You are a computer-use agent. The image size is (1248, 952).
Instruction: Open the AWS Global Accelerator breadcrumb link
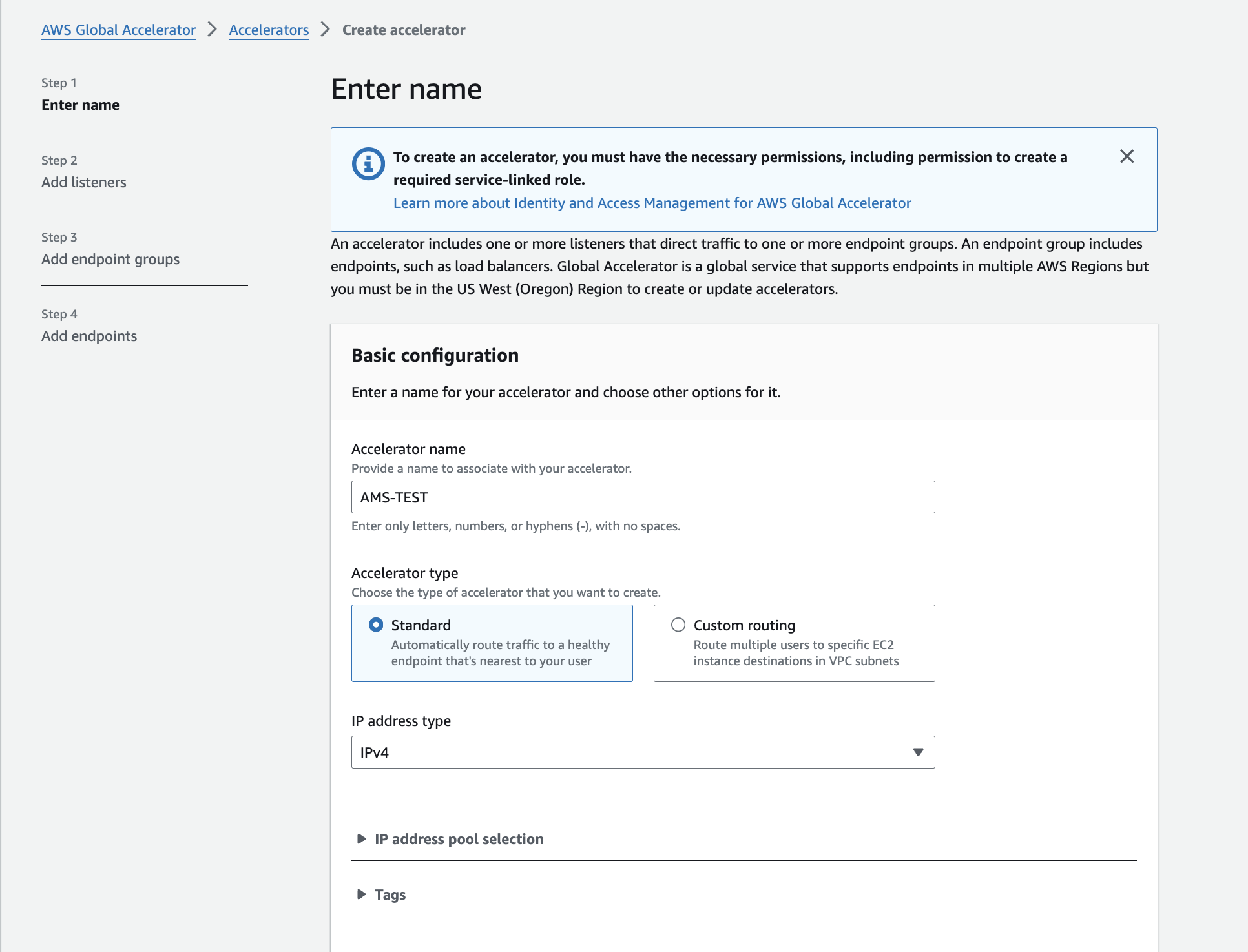pos(118,30)
